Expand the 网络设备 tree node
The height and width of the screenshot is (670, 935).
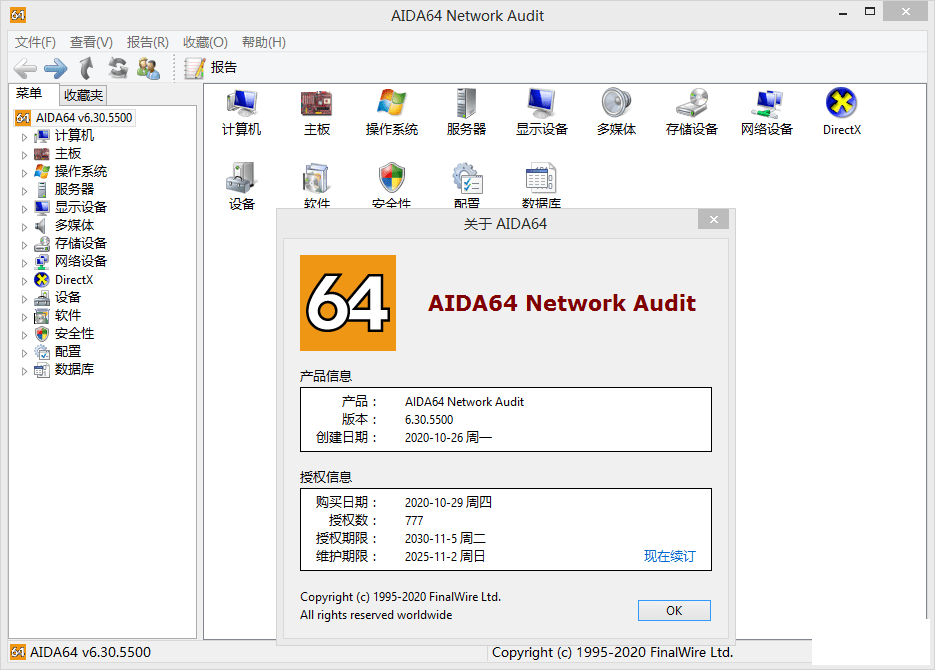tap(24, 262)
